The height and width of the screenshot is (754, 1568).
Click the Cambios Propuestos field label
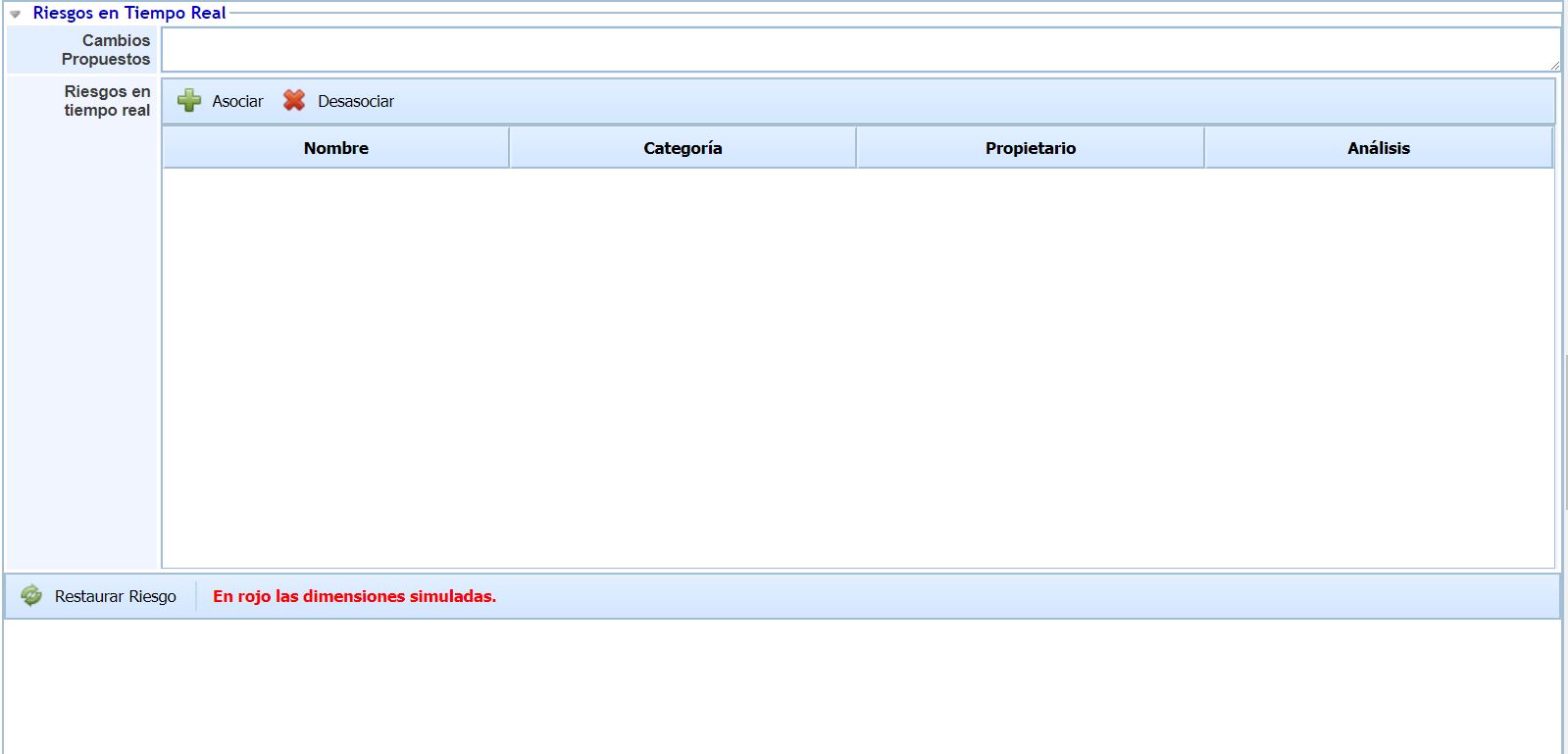click(106, 50)
